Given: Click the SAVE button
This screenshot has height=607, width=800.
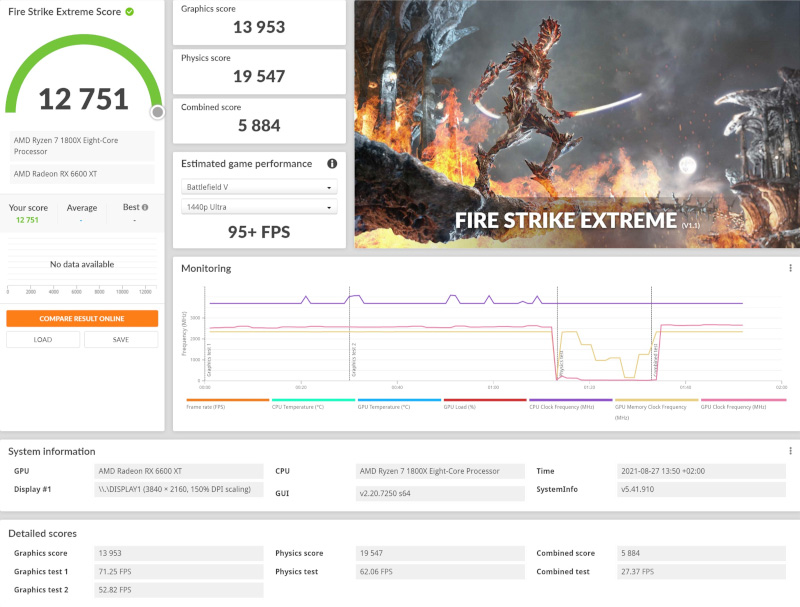Looking at the screenshot, I should click(121, 340).
